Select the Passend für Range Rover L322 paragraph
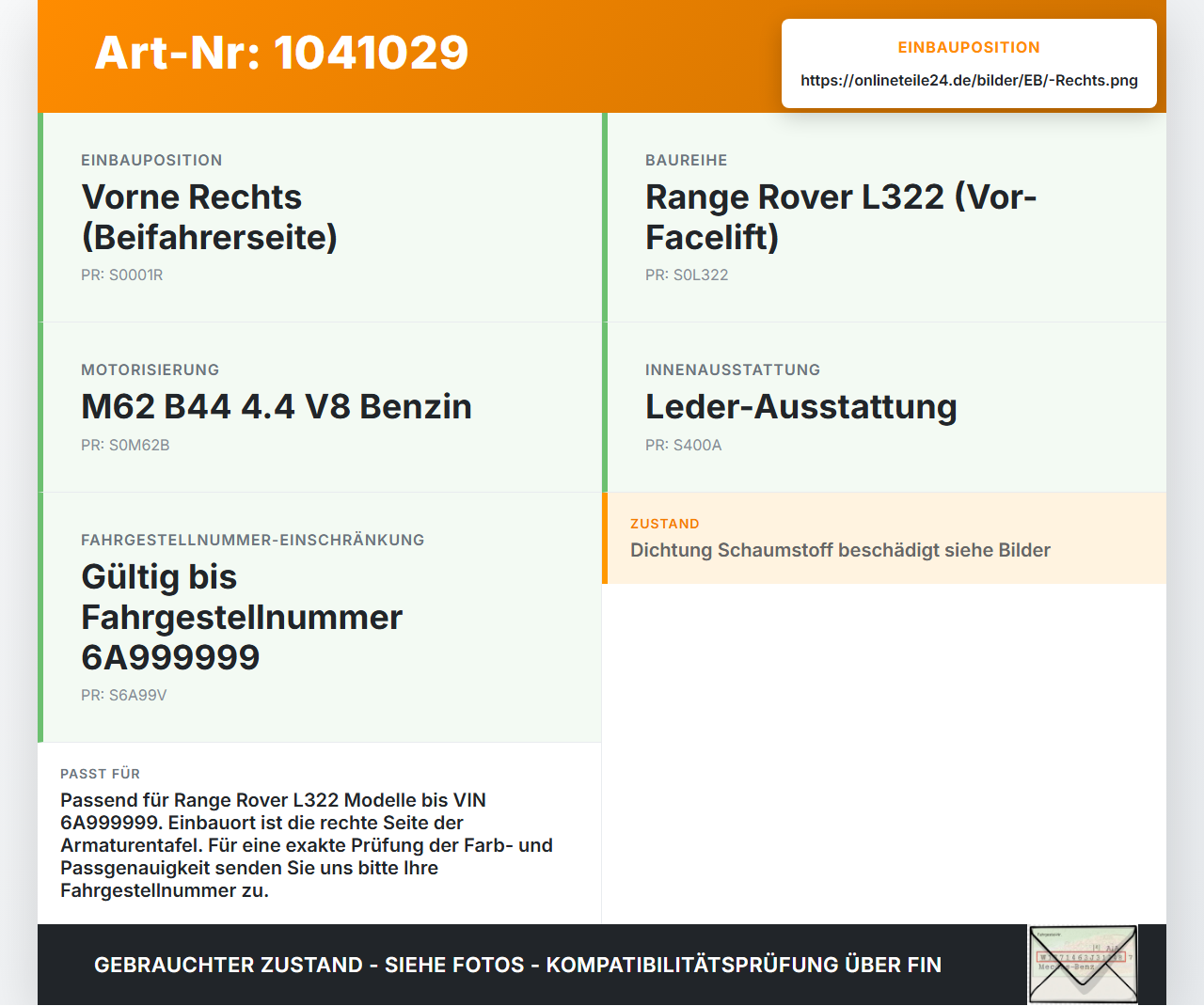 click(x=307, y=845)
